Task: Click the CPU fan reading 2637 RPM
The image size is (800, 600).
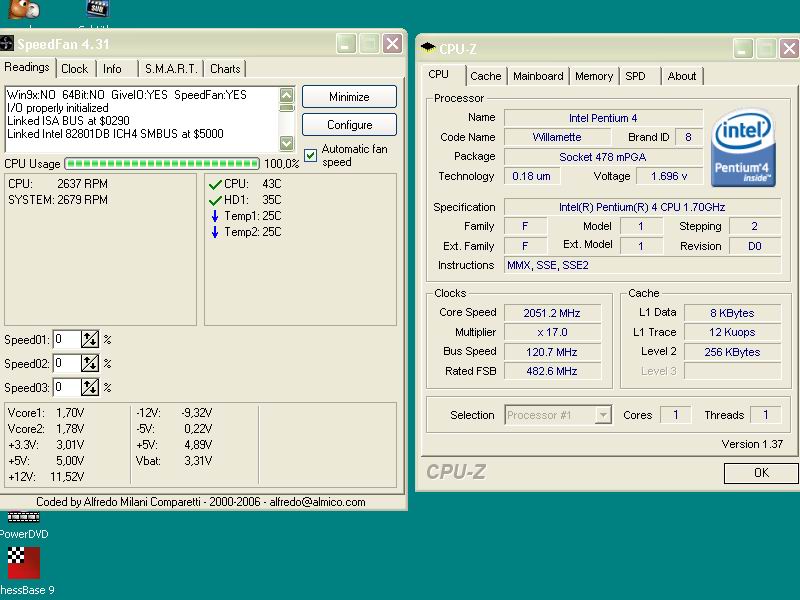Action: 82,184
